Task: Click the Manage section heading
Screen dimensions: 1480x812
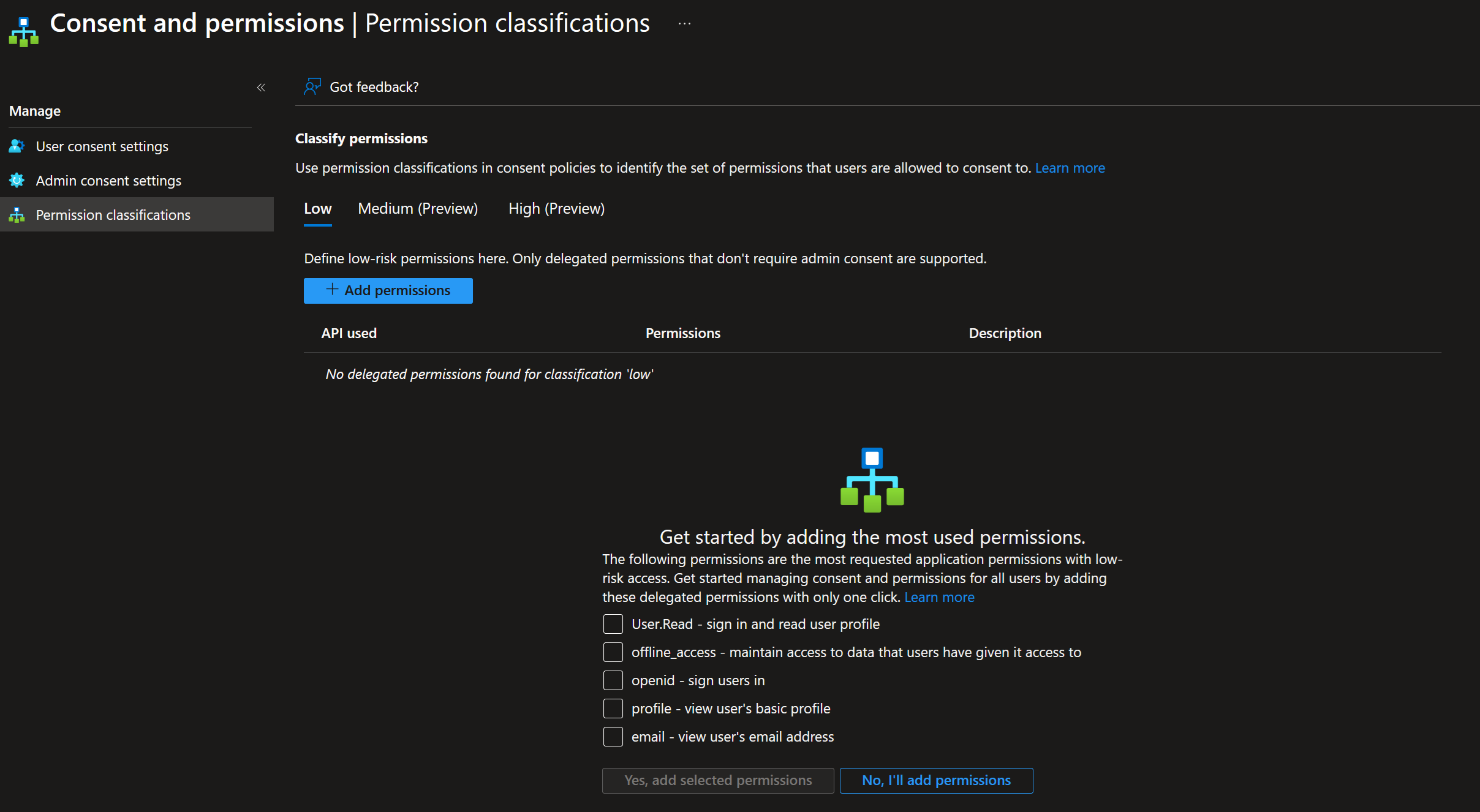Action: point(35,111)
